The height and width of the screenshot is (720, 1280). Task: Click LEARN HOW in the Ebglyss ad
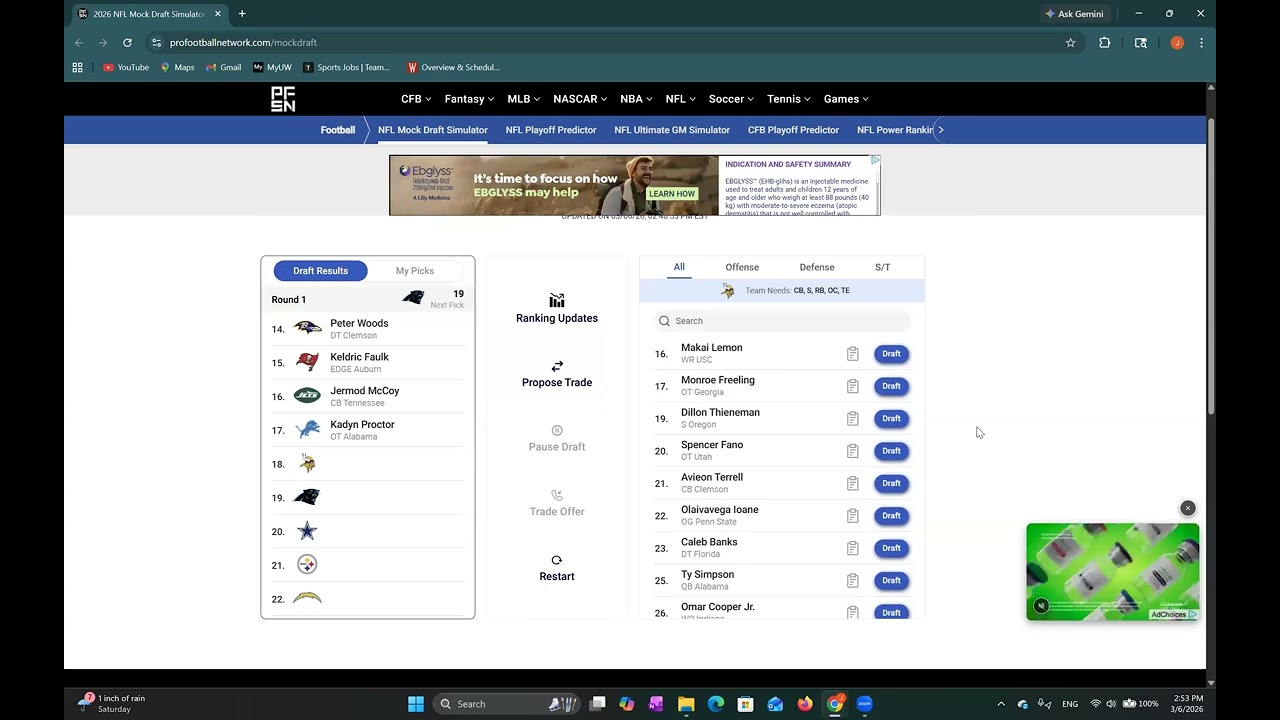tap(672, 194)
